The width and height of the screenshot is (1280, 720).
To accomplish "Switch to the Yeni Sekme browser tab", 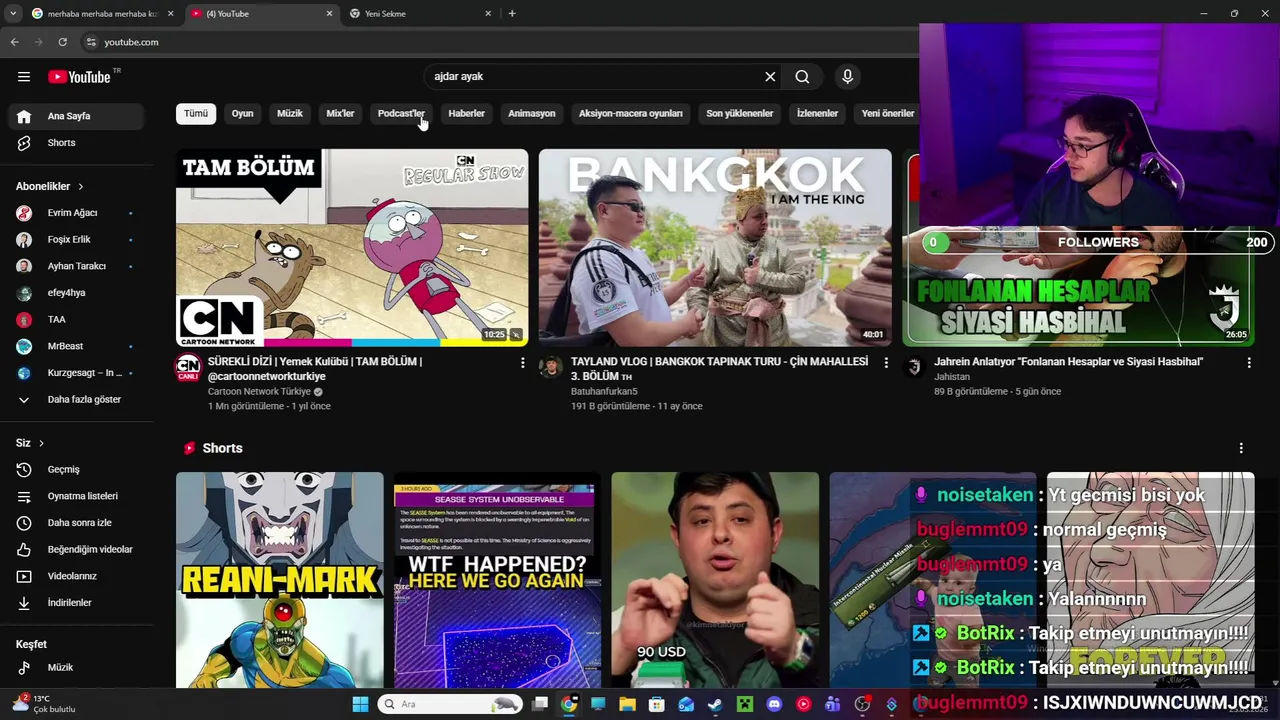I will coord(420,14).
